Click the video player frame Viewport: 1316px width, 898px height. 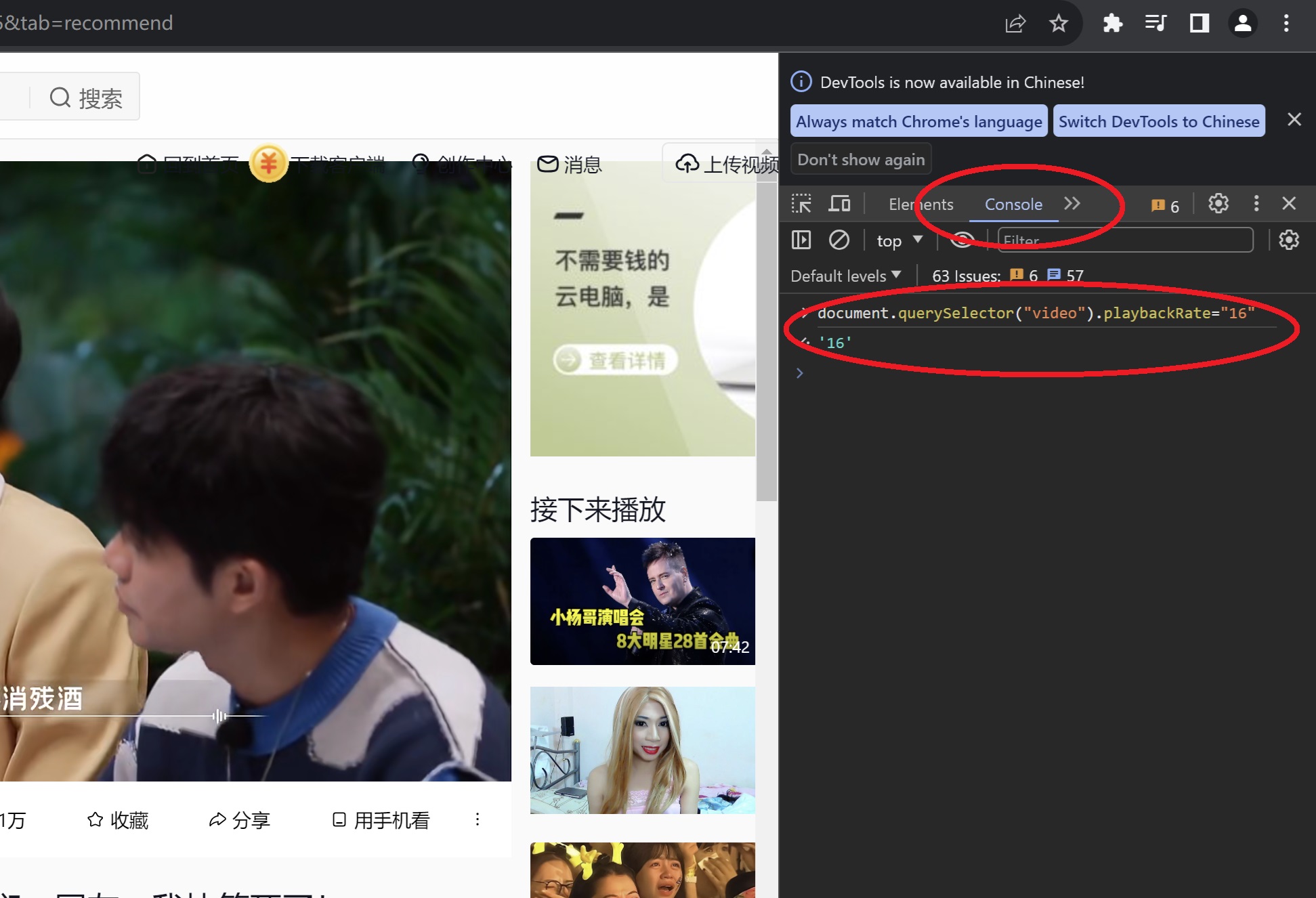[x=255, y=471]
